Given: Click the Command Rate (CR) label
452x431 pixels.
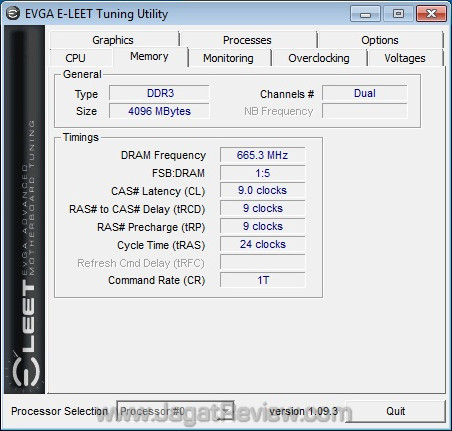Looking at the screenshot, I should 157,280.
